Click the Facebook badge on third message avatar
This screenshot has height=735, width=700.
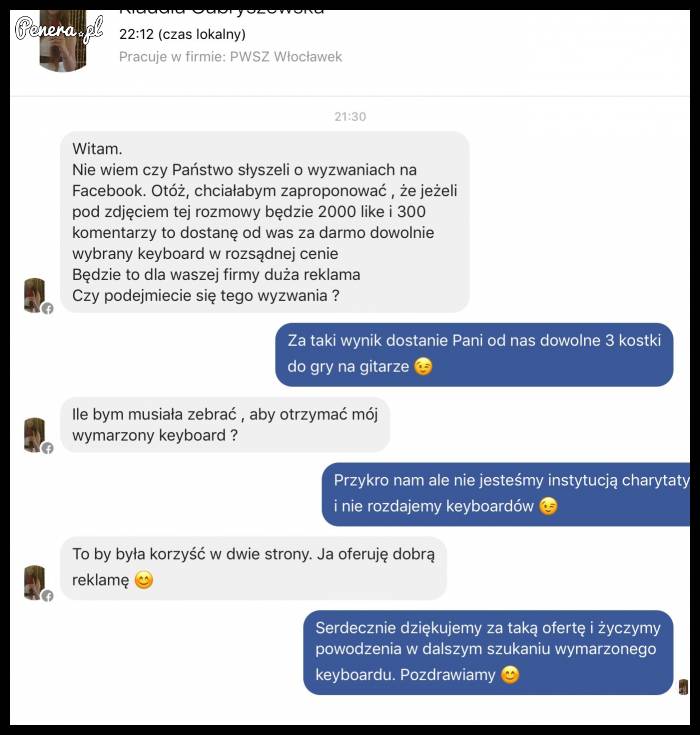[x=47, y=596]
